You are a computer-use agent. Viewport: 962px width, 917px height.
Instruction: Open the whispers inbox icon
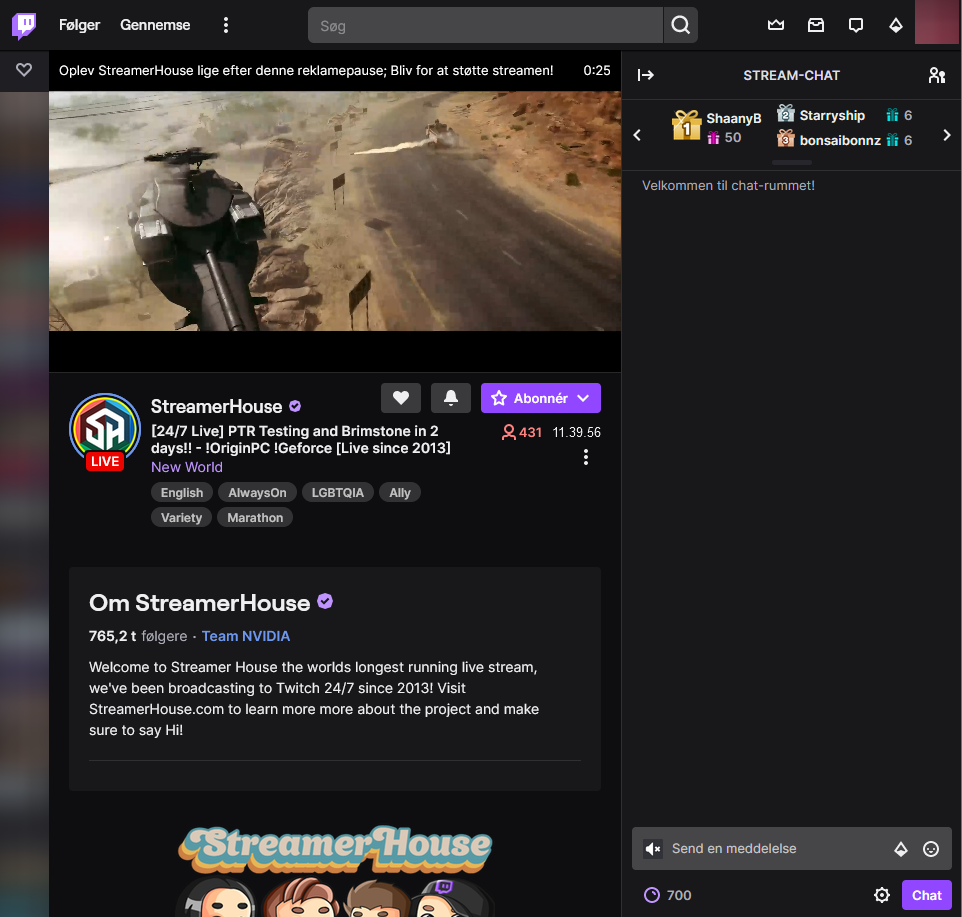coord(815,25)
